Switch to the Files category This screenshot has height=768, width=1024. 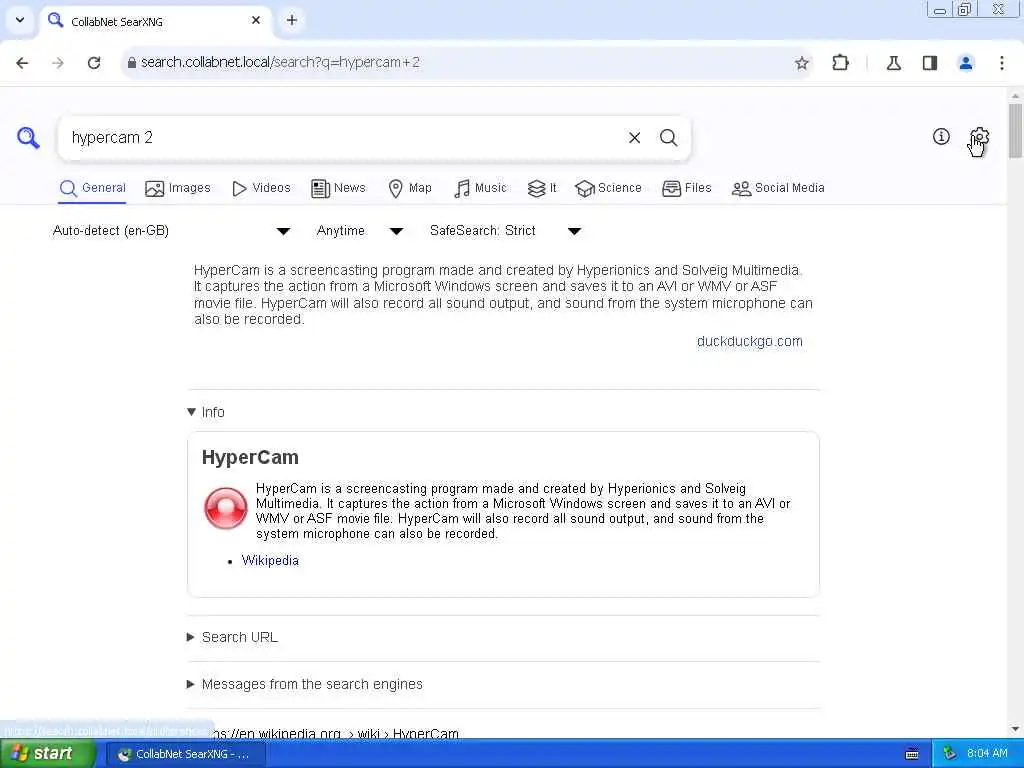point(686,188)
